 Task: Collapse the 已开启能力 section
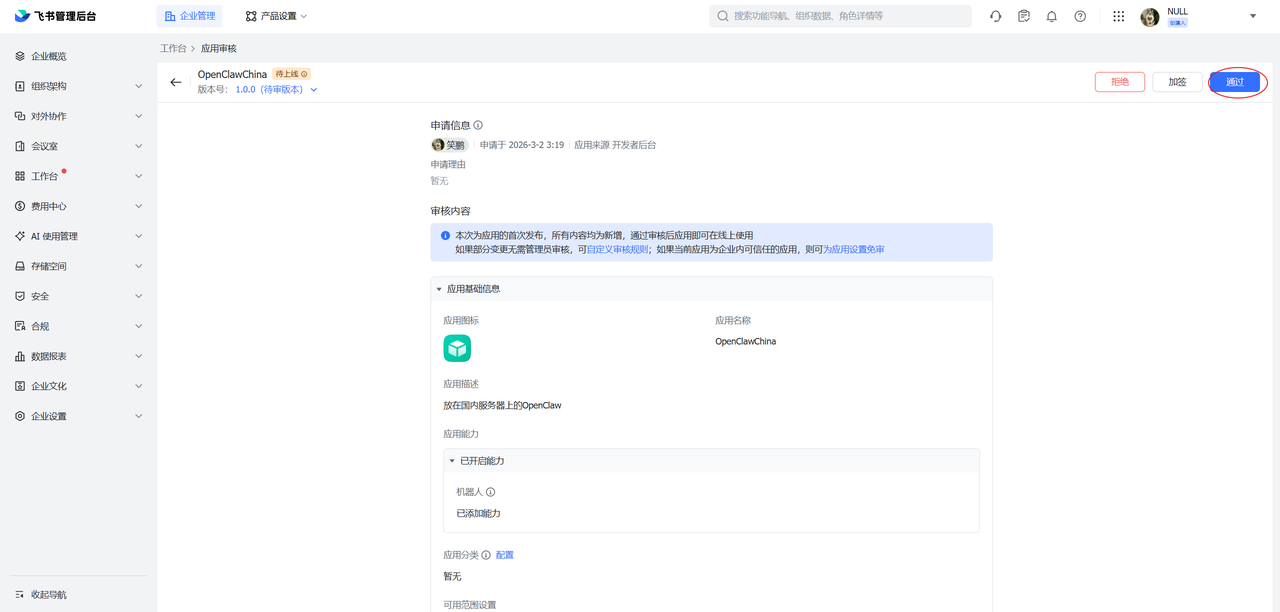(452, 461)
